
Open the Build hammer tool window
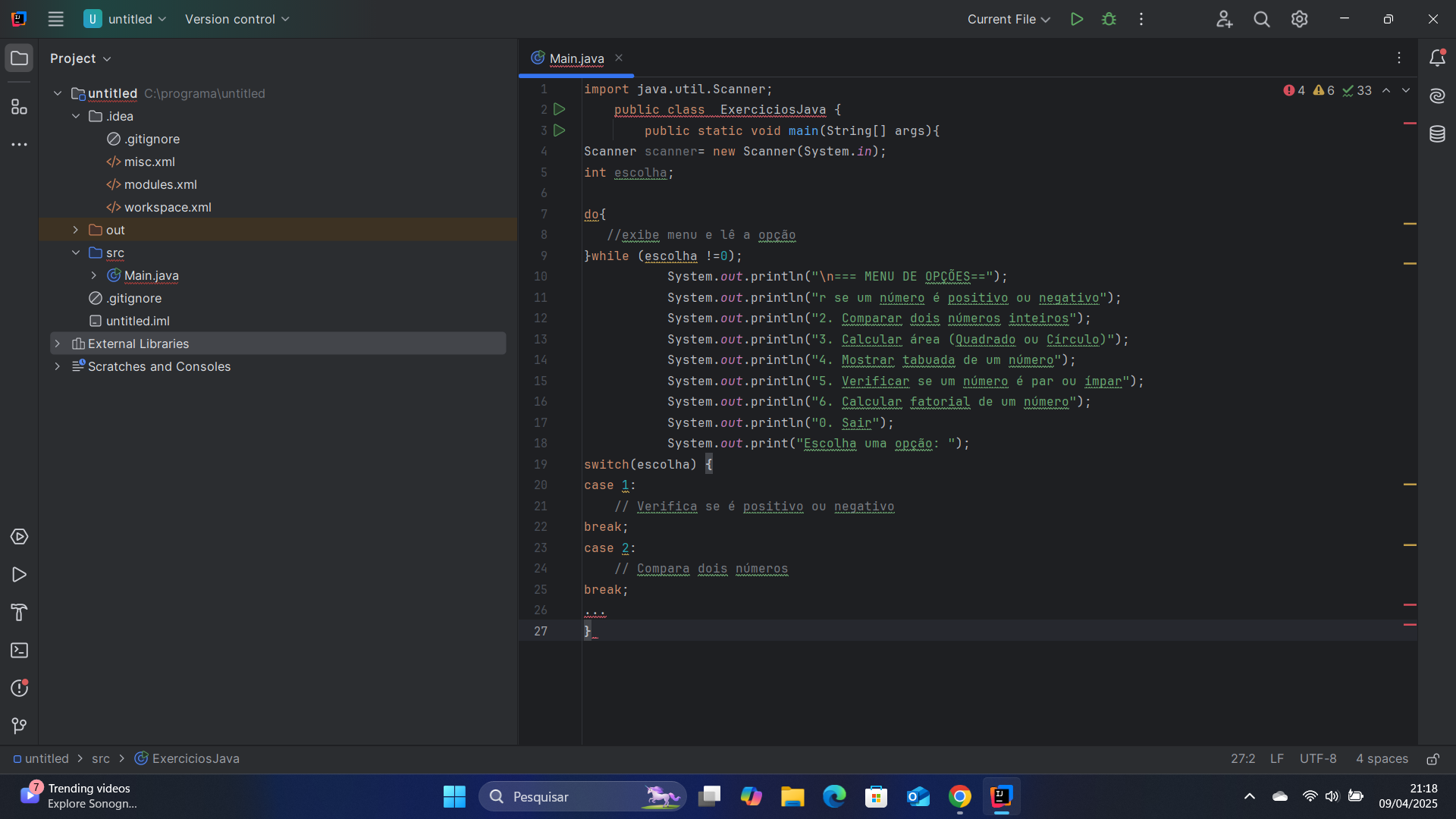tap(19, 613)
